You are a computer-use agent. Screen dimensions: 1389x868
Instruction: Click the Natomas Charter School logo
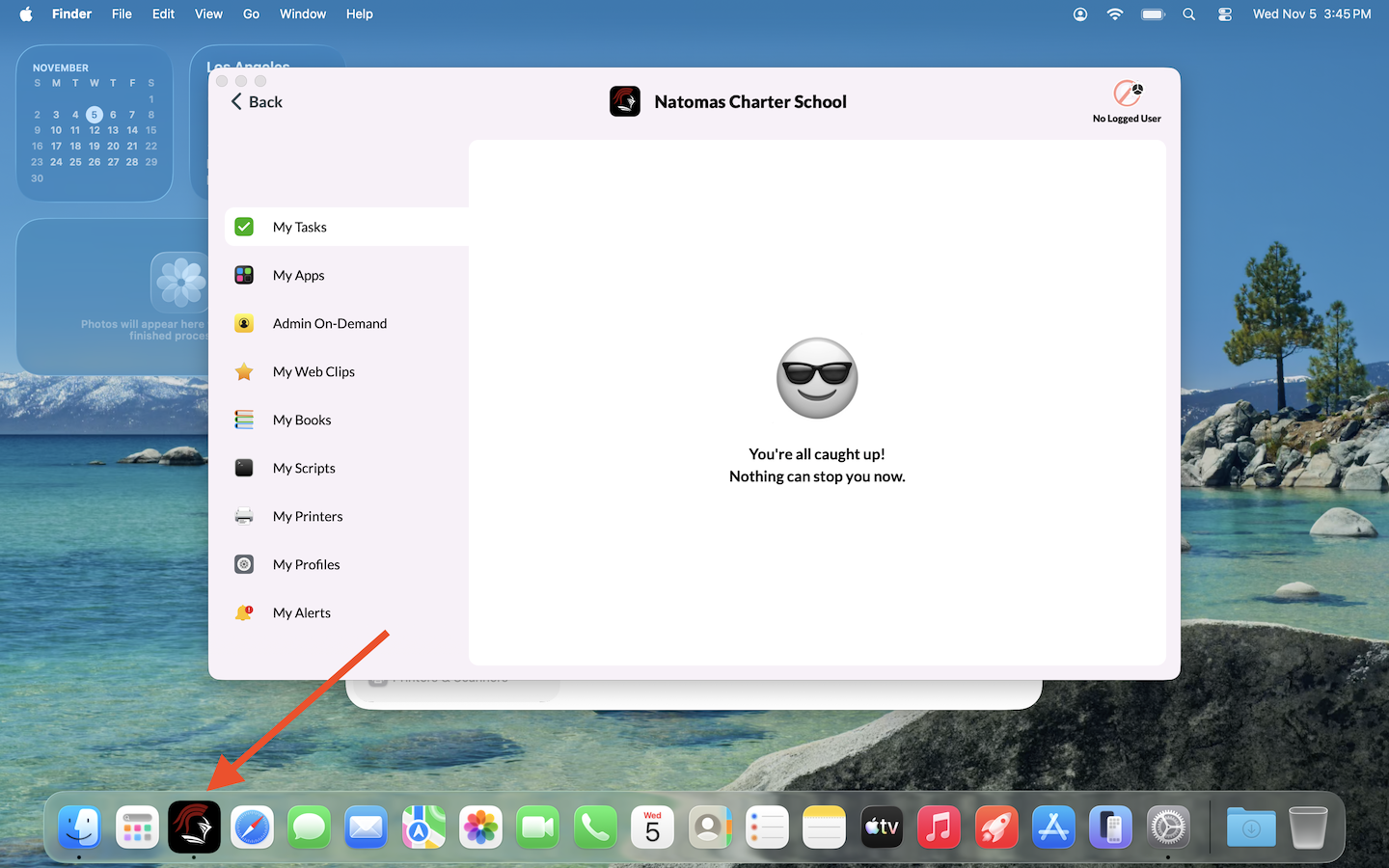click(625, 101)
